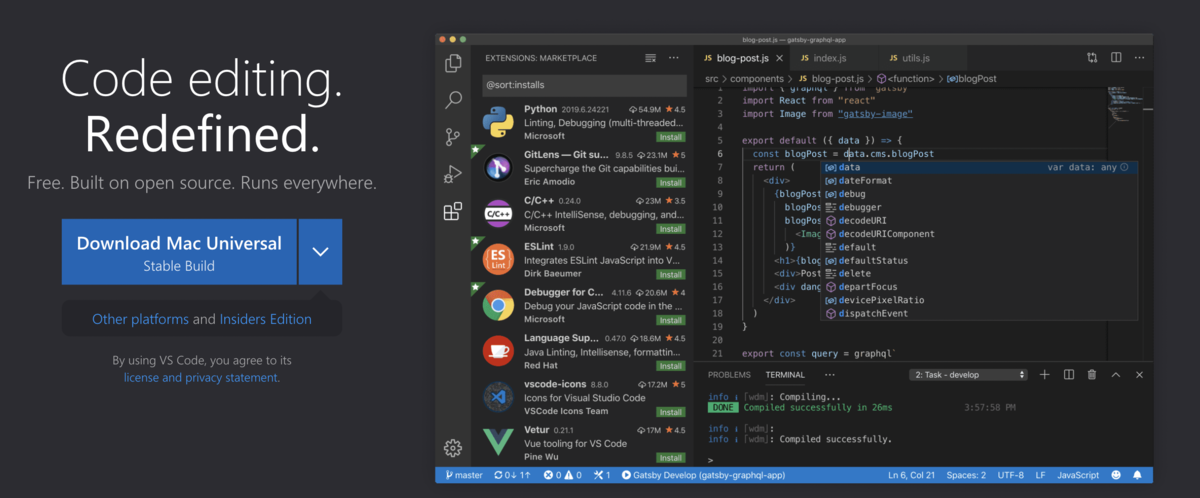The image size is (1200, 498).
Task: Click the sync changes status bar item
Action: coord(511,475)
